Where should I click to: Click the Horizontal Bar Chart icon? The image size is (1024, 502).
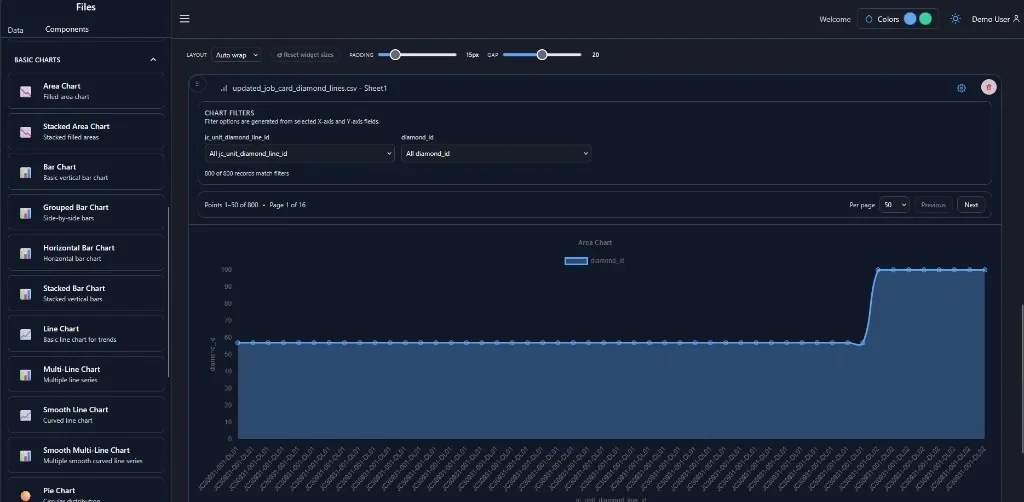click(25, 253)
